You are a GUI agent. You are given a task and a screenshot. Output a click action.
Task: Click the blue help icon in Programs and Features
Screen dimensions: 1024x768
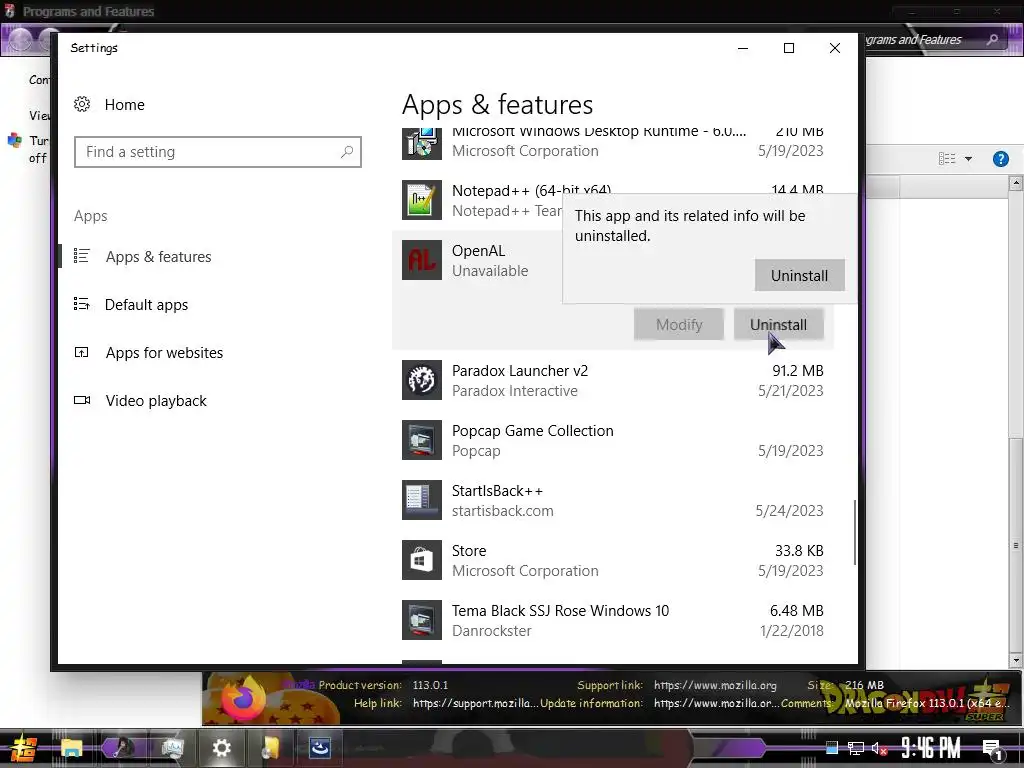(1000, 159)
